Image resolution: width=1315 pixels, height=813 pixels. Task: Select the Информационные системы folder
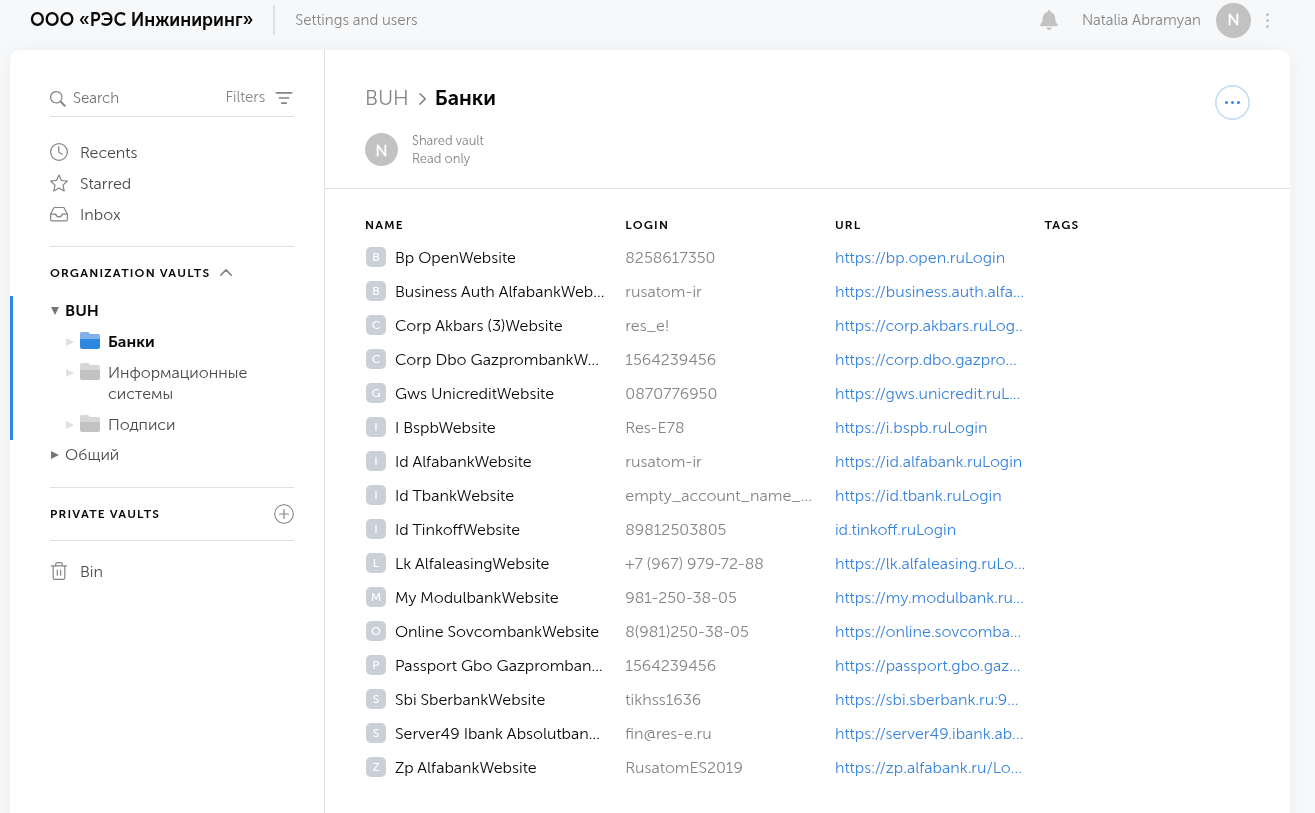point(177,383)
